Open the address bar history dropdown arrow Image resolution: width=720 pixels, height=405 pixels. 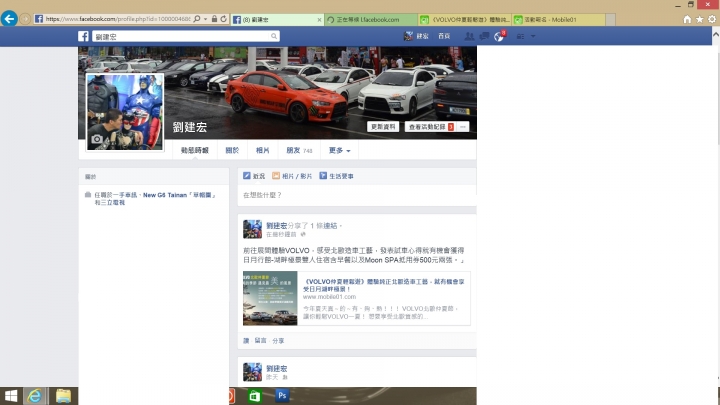click(x=205, y=19)
